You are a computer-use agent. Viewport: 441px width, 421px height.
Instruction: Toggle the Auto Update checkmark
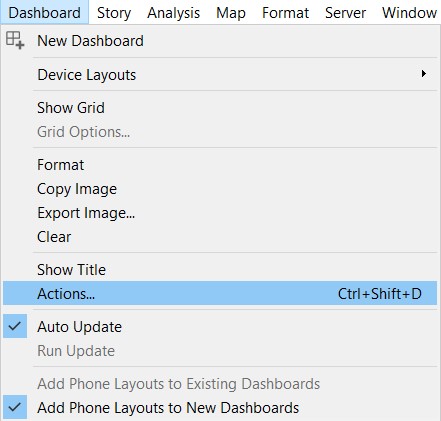tap(15, 326)
